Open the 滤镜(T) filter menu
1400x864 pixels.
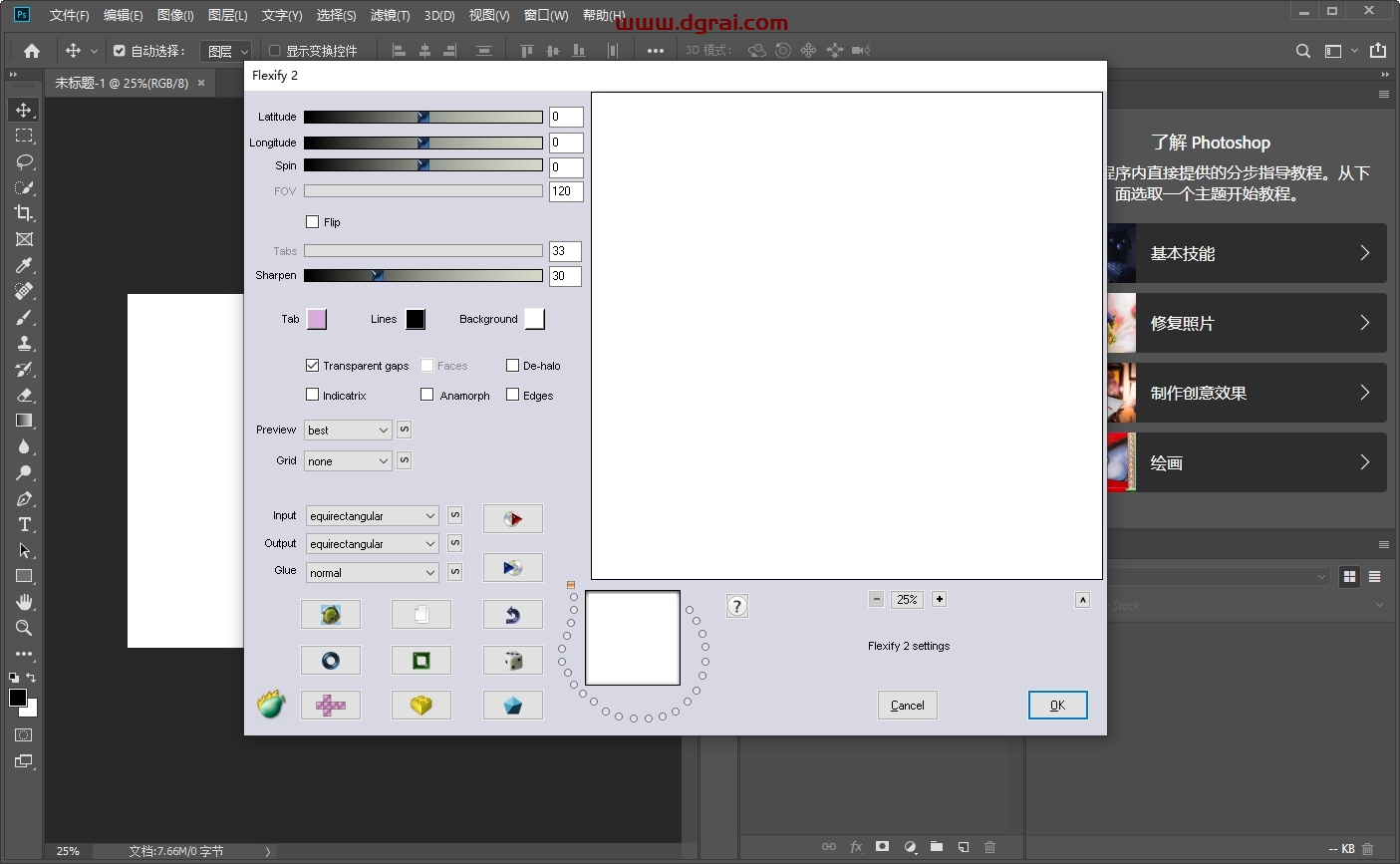click(390, 15)
